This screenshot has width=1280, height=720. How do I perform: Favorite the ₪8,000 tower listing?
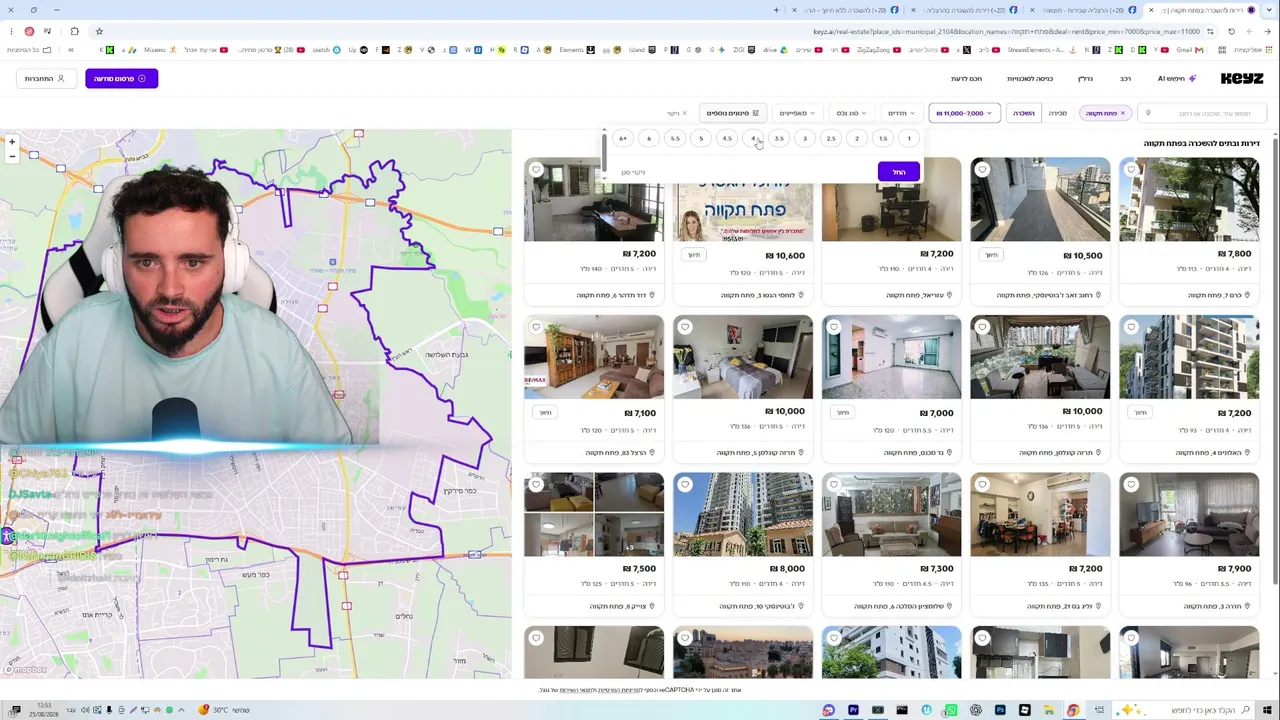pyautogui.click(x=685, y=485)
